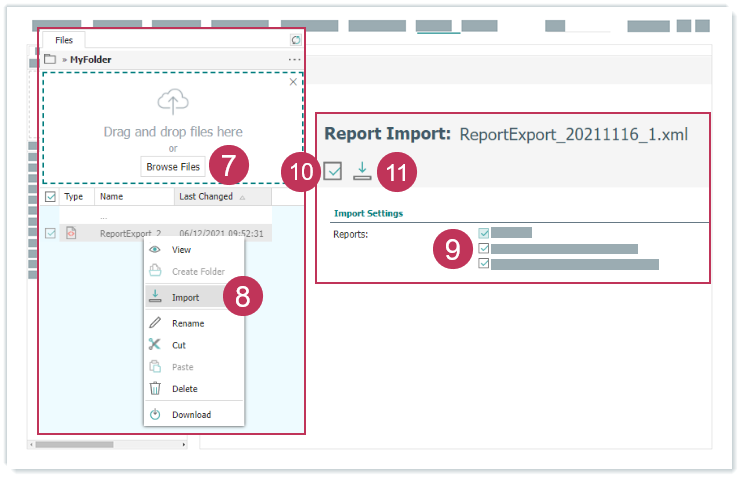The height and width of the screenshot is (479, 742).
Task: Sort the list by Last Changed column
Action: click(x=206, y=198)
